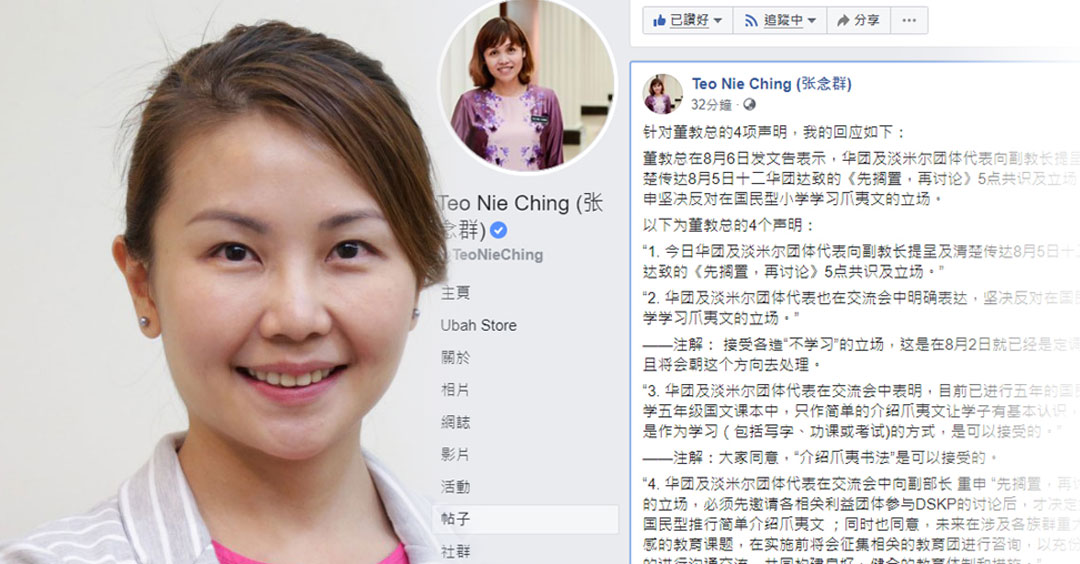The width and height of the screenshot is (1080, 564).
Task: Open Teo Nie Ching post author link
Action: coord(771,84)
